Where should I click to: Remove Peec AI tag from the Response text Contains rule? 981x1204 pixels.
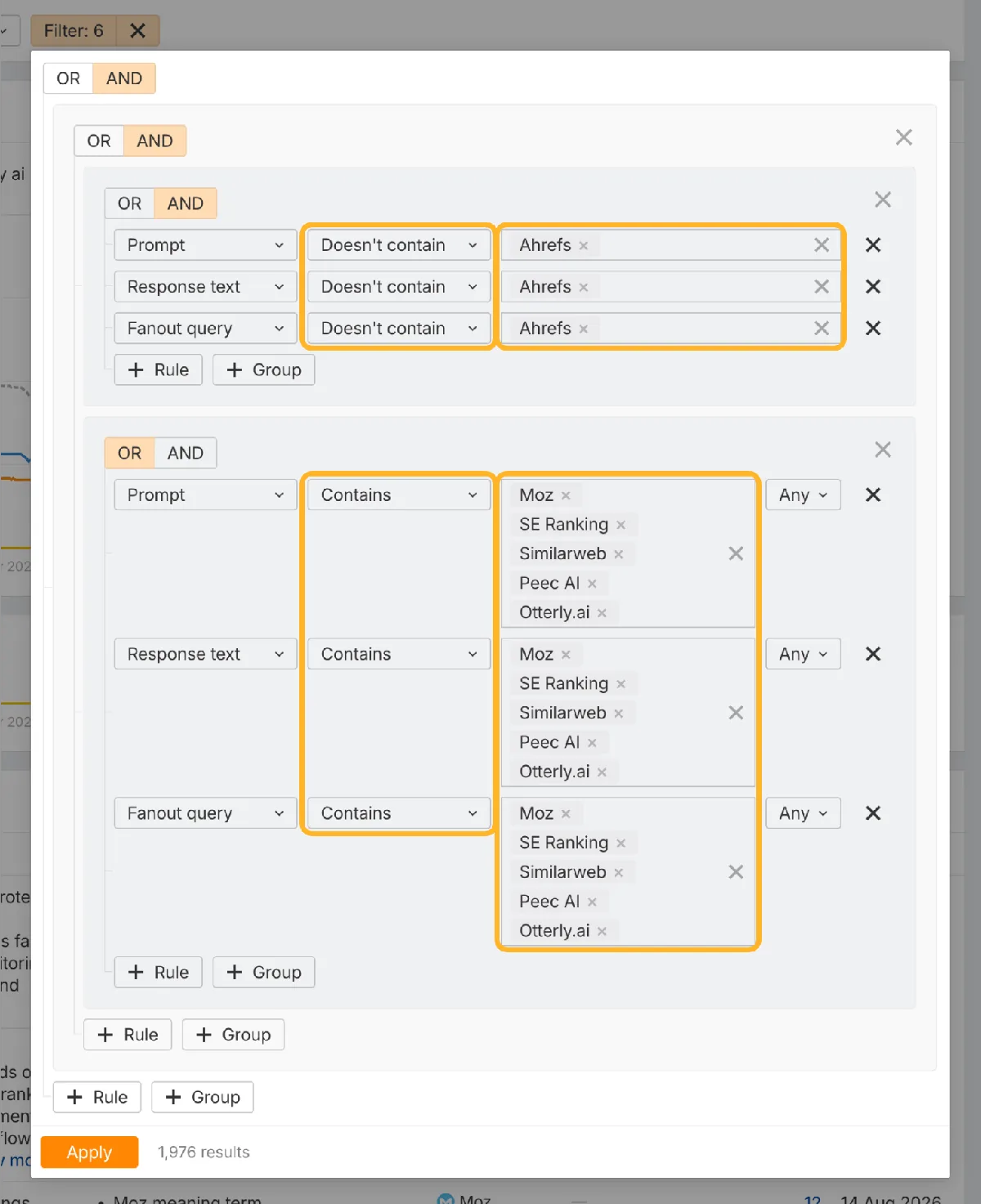[x=592, y=743]
